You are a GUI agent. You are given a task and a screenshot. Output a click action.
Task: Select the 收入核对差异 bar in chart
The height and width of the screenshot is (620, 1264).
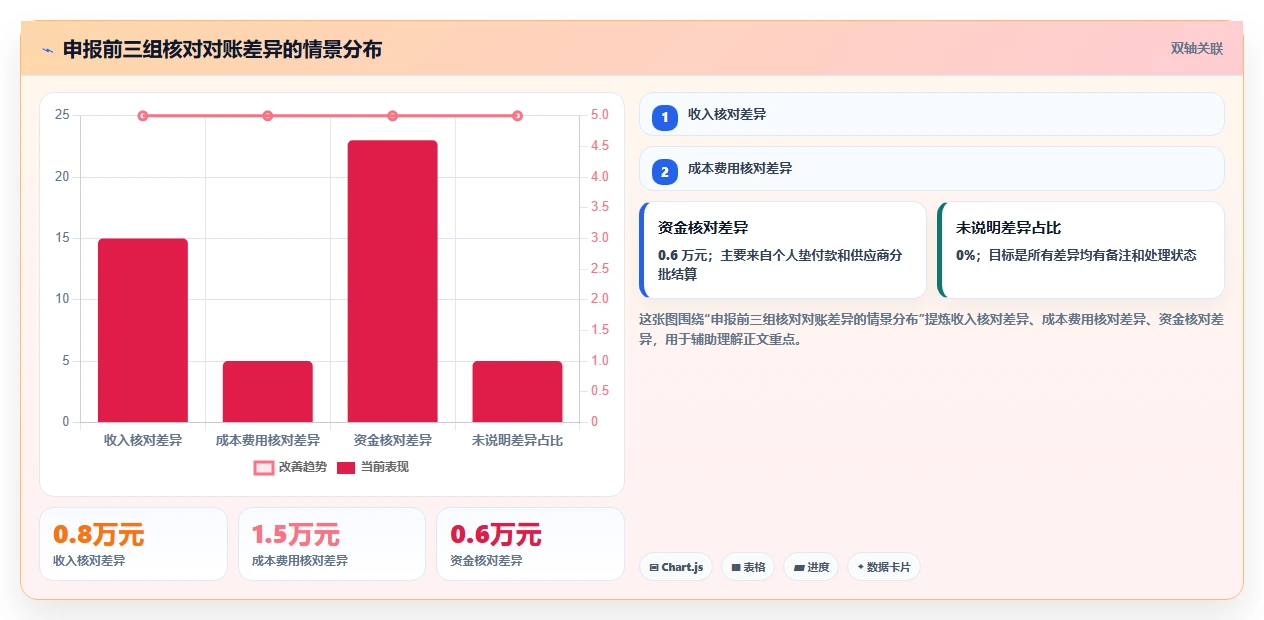(143, 330)
